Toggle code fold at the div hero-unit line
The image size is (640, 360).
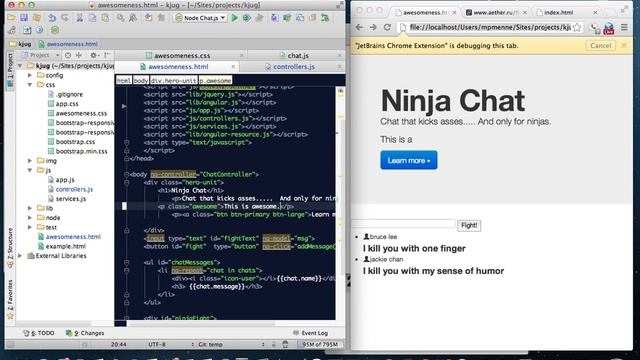click(127, 182)
